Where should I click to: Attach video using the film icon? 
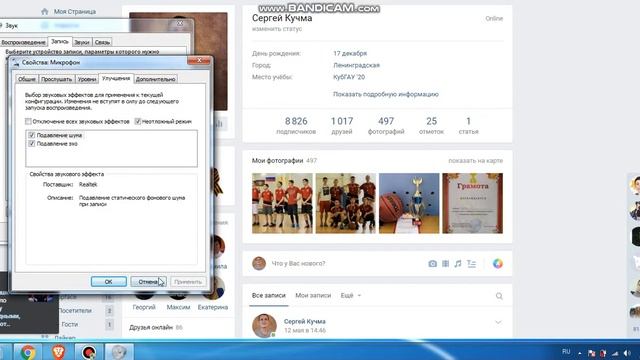pyautogui.click(x=445, y=264)
